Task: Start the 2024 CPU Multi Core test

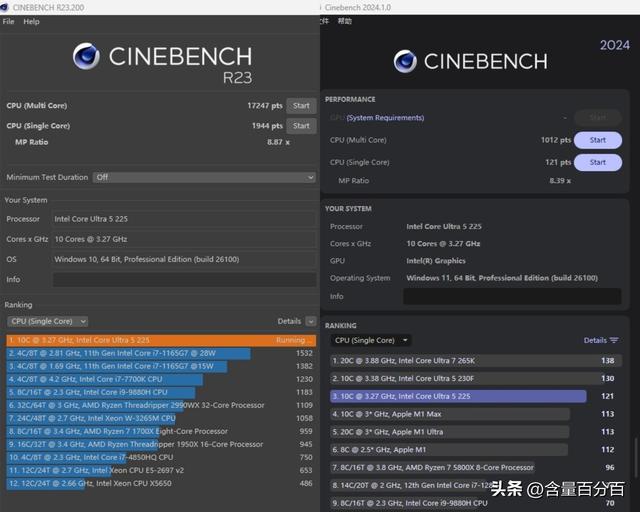Action: pos(598,140)
